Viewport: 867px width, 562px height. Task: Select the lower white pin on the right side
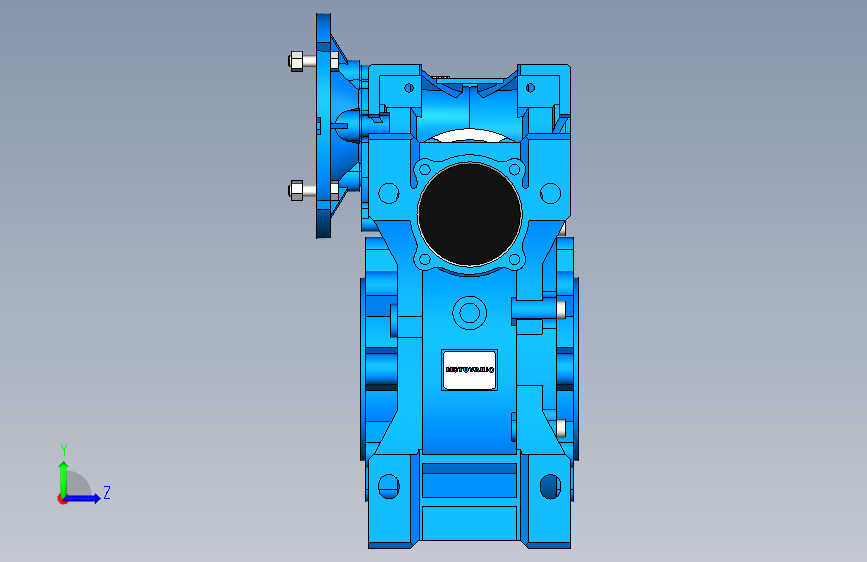pos(560,429)
